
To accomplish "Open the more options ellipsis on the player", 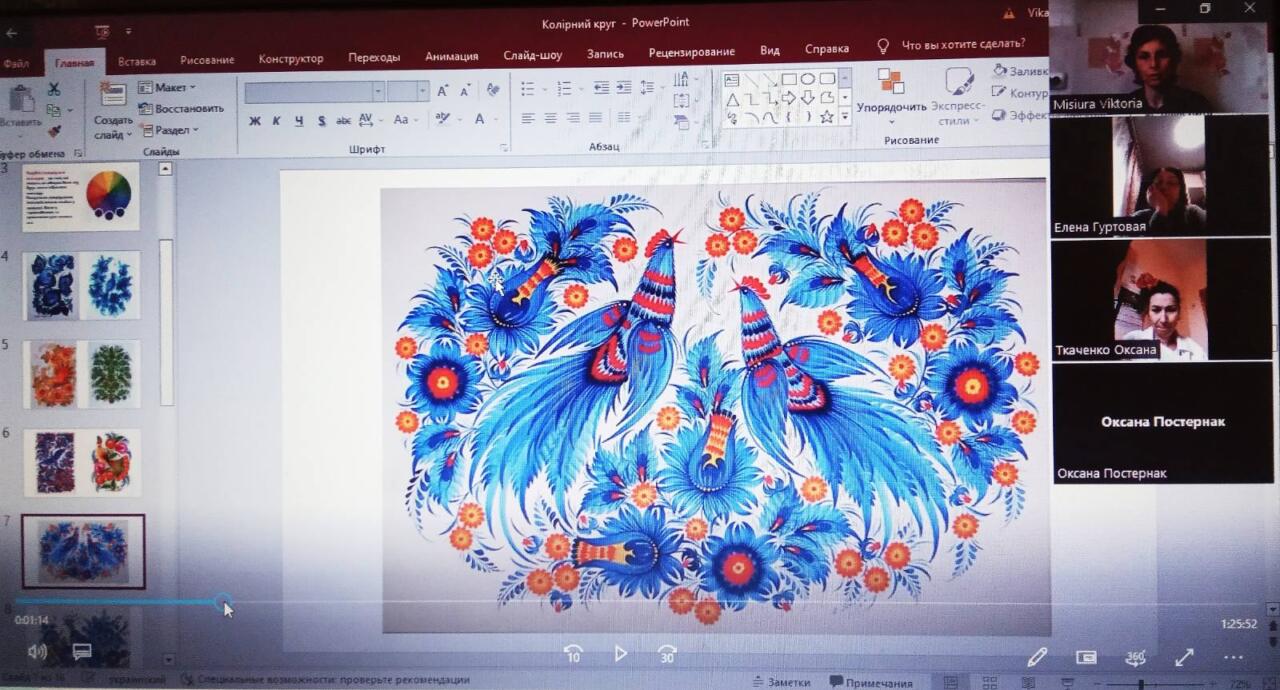I will pos(1233,657).
